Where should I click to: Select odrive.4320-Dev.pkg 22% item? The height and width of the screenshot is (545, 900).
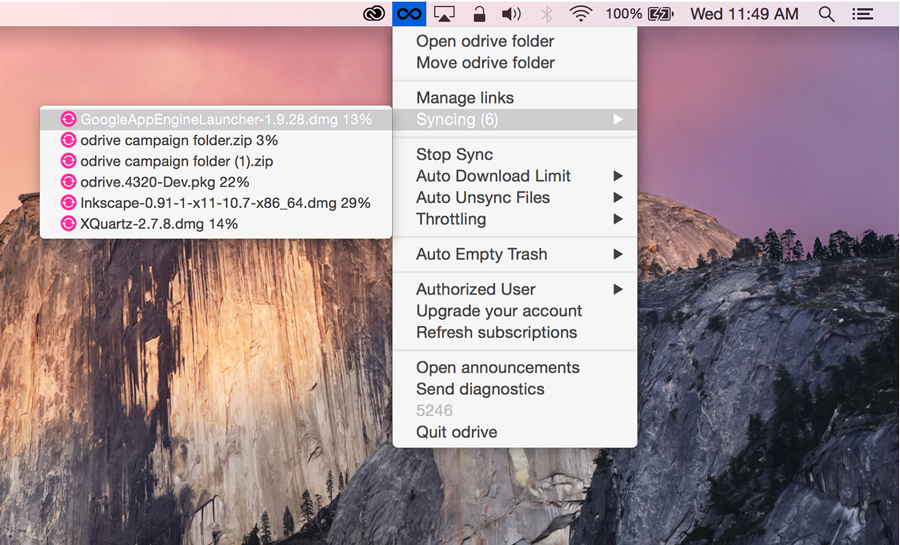coord(216,182)
